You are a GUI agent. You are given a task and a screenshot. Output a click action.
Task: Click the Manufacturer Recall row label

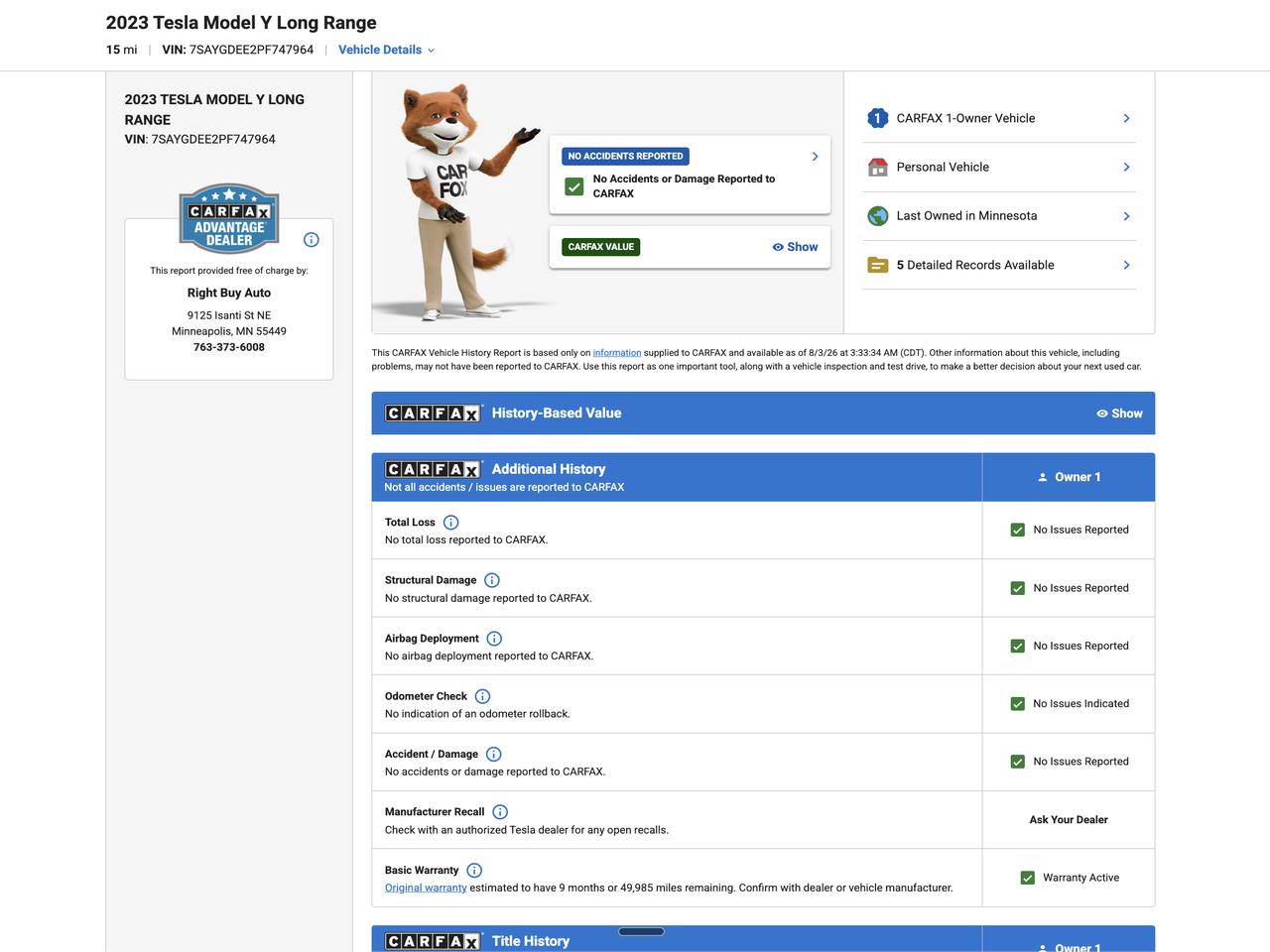[x=435, y=812]
